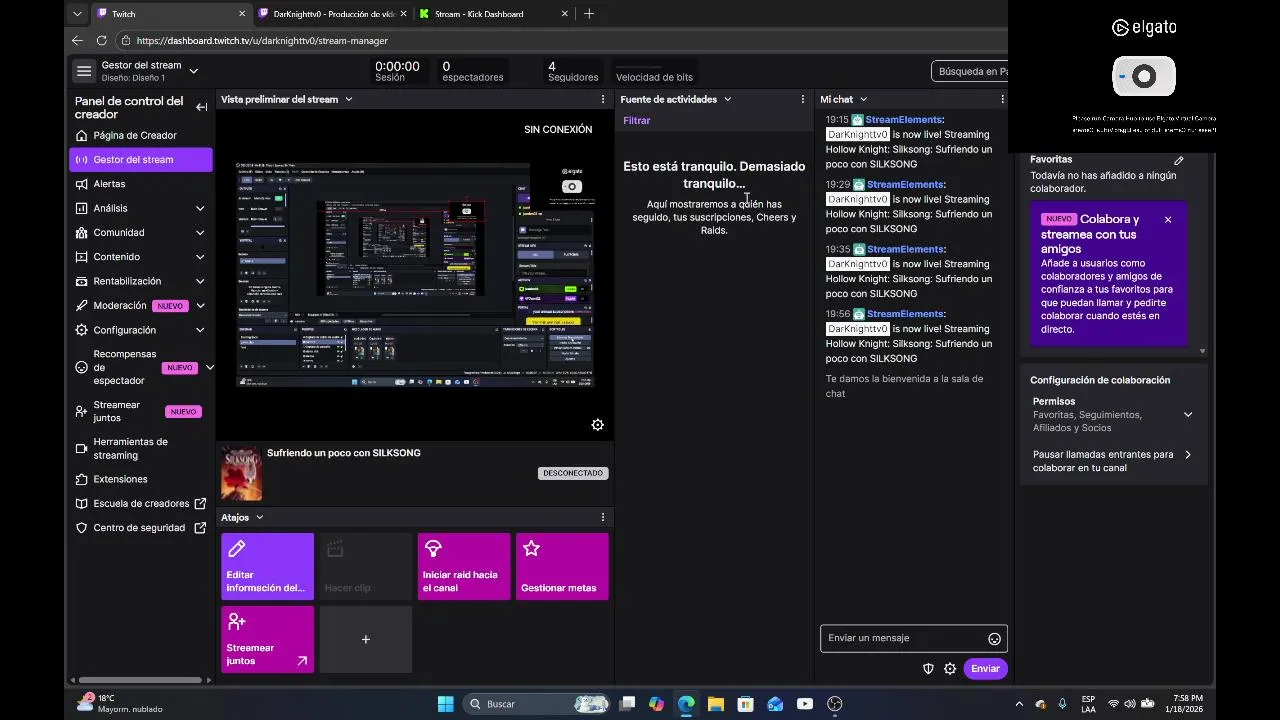The width and height of the screenshot is (1280, 720).
Task: Select Gestor del stream in sidebar
Action: (x=141, y=160)
